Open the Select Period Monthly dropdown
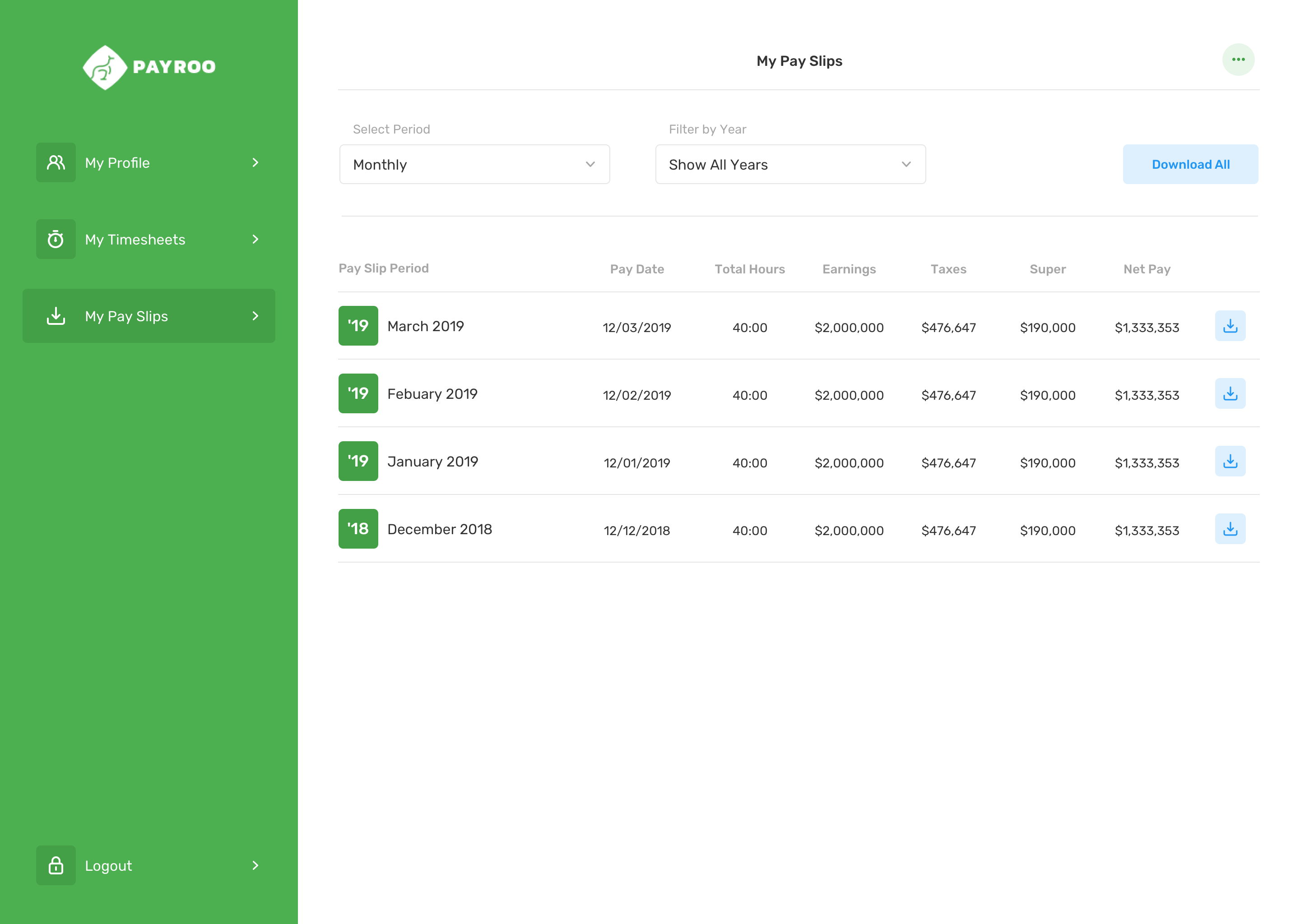 tap(475, 164)
